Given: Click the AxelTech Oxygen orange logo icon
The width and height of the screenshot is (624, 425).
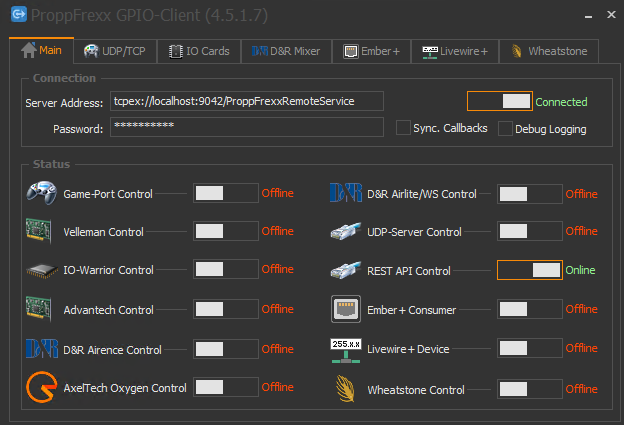Looking at the screenshot, I should click(40, 387).
